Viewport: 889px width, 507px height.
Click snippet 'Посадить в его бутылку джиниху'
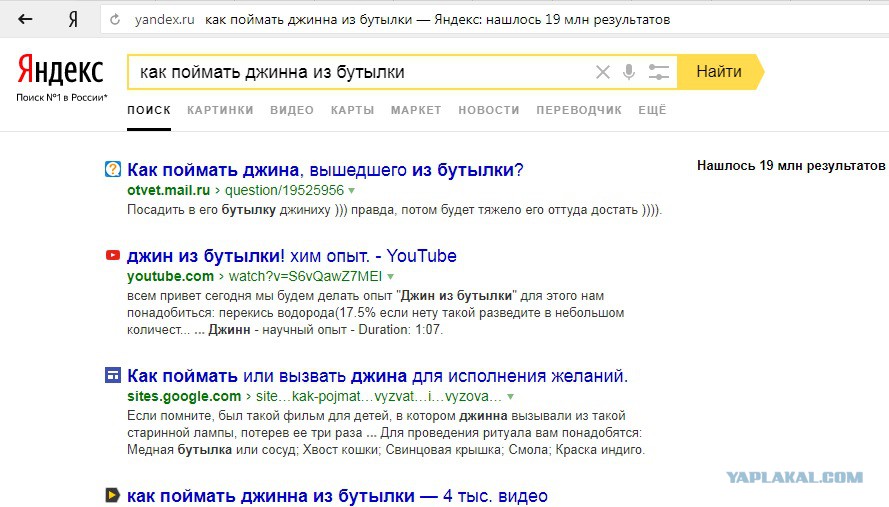tap(228, 210)
